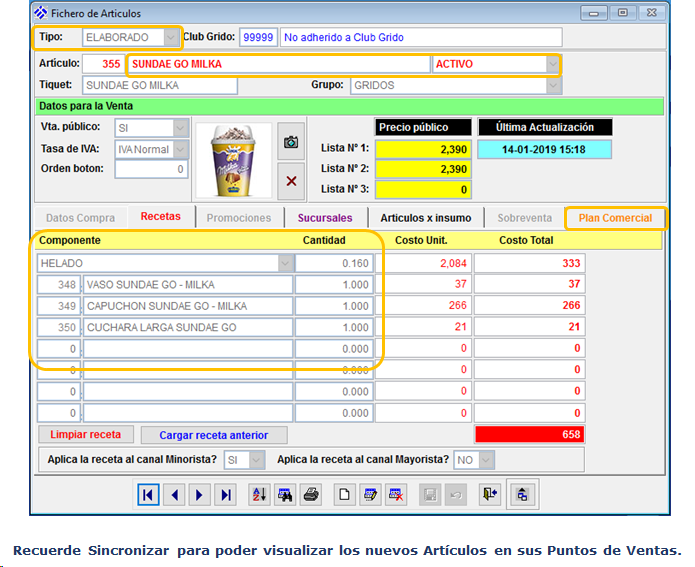Open the Vta. público dropdown
Image resolution: width=695 pixels, height=567 pixels.
coord(180,128)
